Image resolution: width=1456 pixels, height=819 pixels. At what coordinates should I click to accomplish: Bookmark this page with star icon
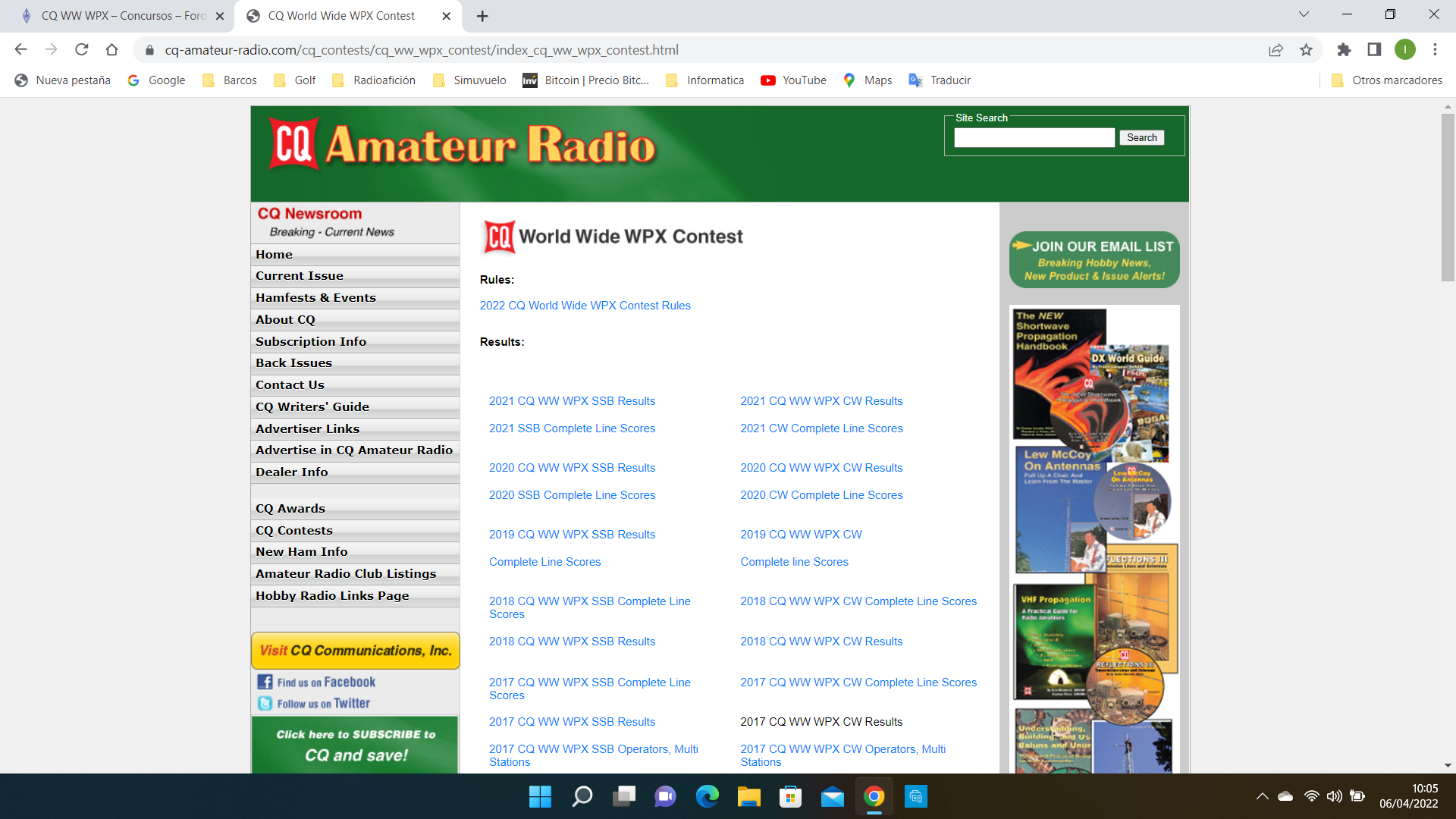(1306, 49)
